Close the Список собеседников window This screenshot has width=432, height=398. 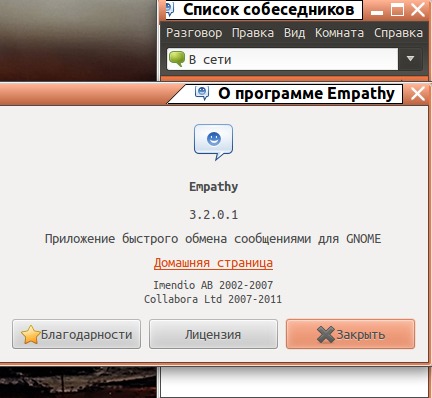[x=418, y=10]
